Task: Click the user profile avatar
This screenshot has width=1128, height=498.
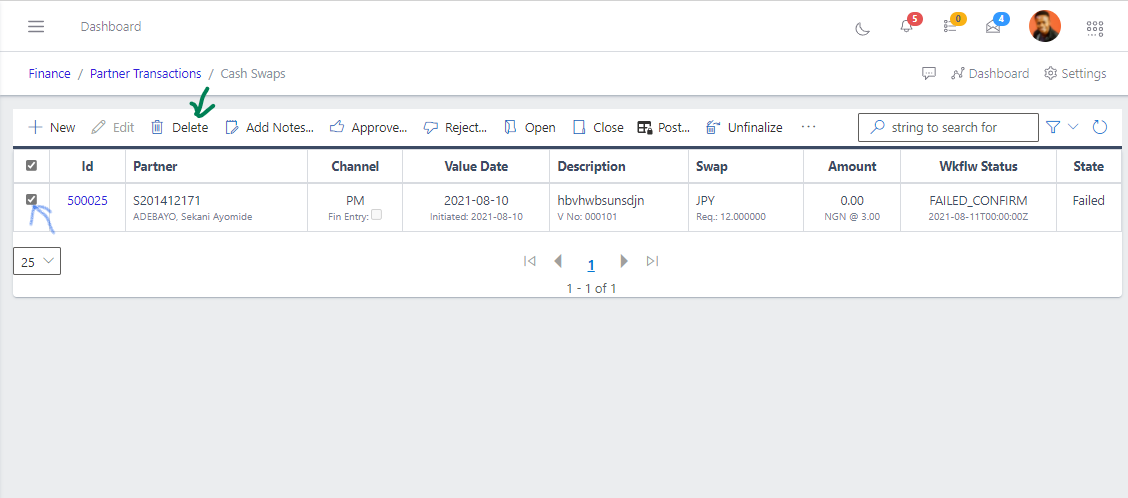Action: [x=1044, y=26]
